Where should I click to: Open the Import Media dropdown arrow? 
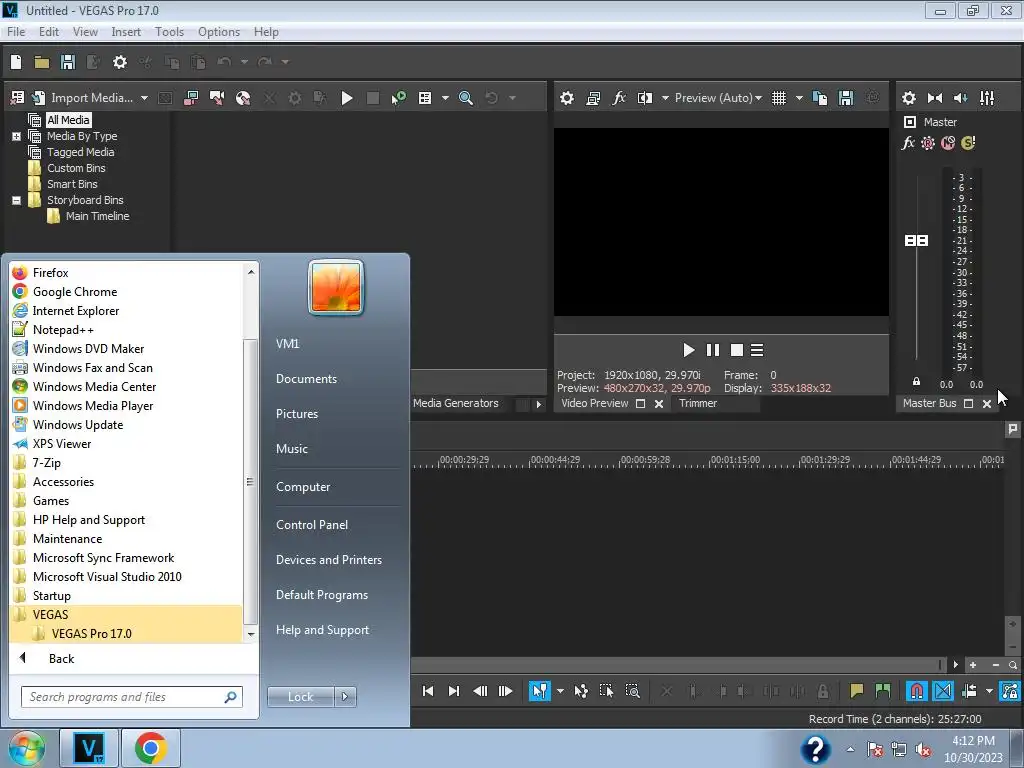[144, 98]
